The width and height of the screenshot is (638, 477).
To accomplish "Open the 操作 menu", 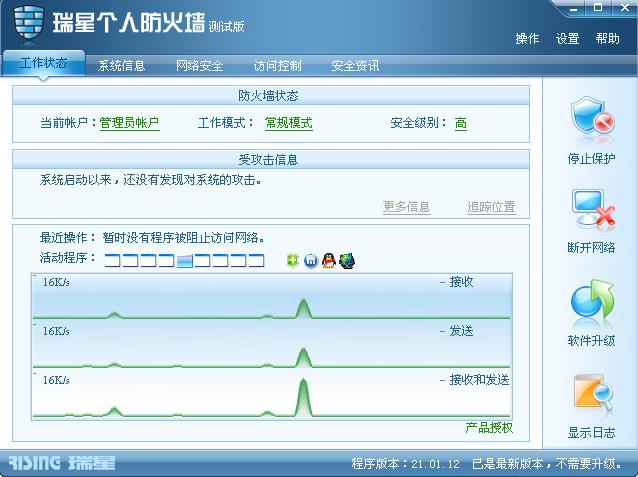I will pos(527,39).
